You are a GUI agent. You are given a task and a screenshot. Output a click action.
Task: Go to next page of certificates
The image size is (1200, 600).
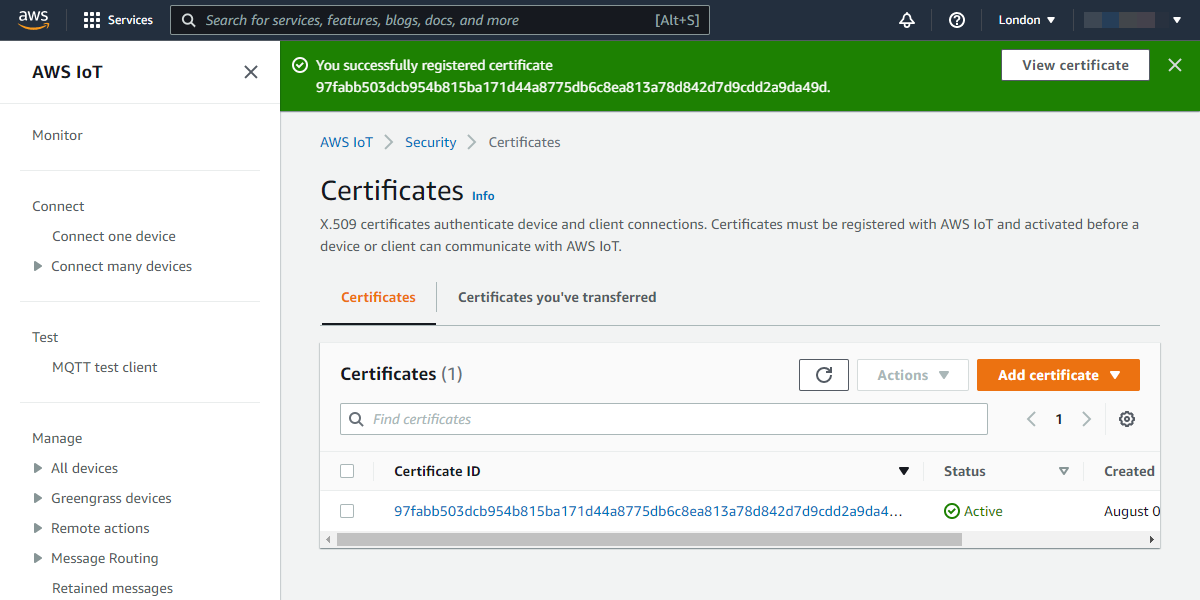click(x=1087, y=419)
